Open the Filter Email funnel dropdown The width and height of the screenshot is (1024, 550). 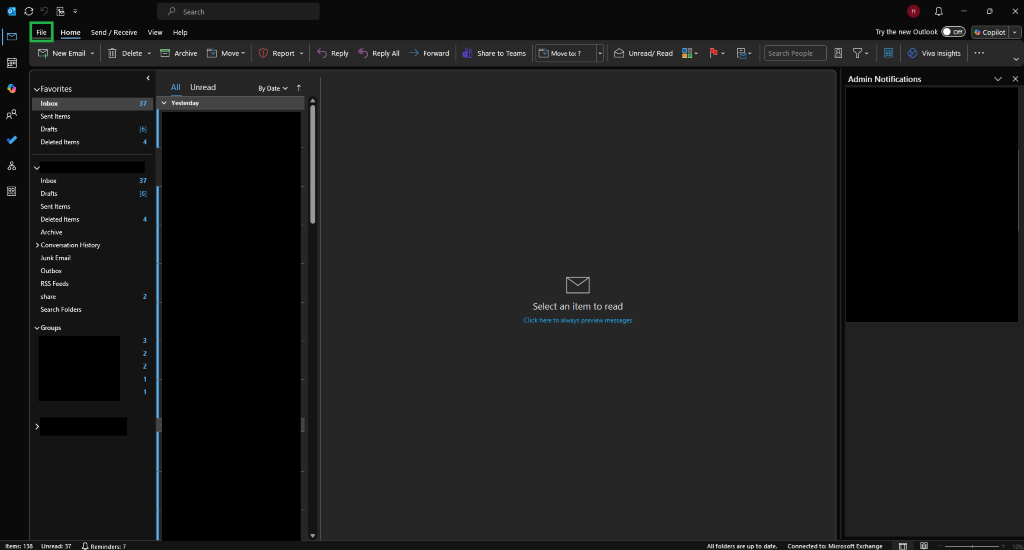click(x=860, y=54)
